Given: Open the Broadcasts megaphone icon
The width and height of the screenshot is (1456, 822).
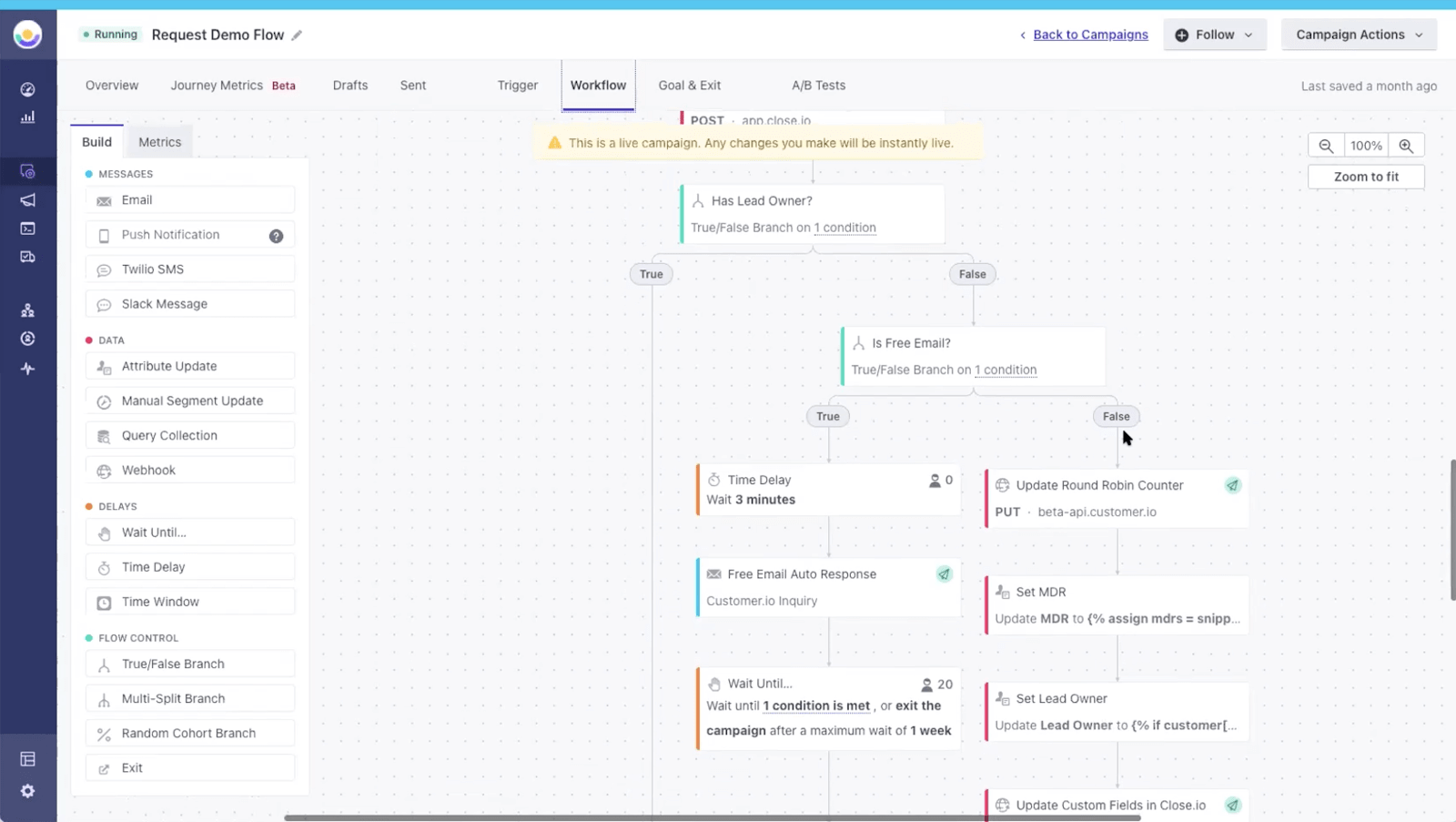Looking at the screenshot, I should click(x=27, y=200).
